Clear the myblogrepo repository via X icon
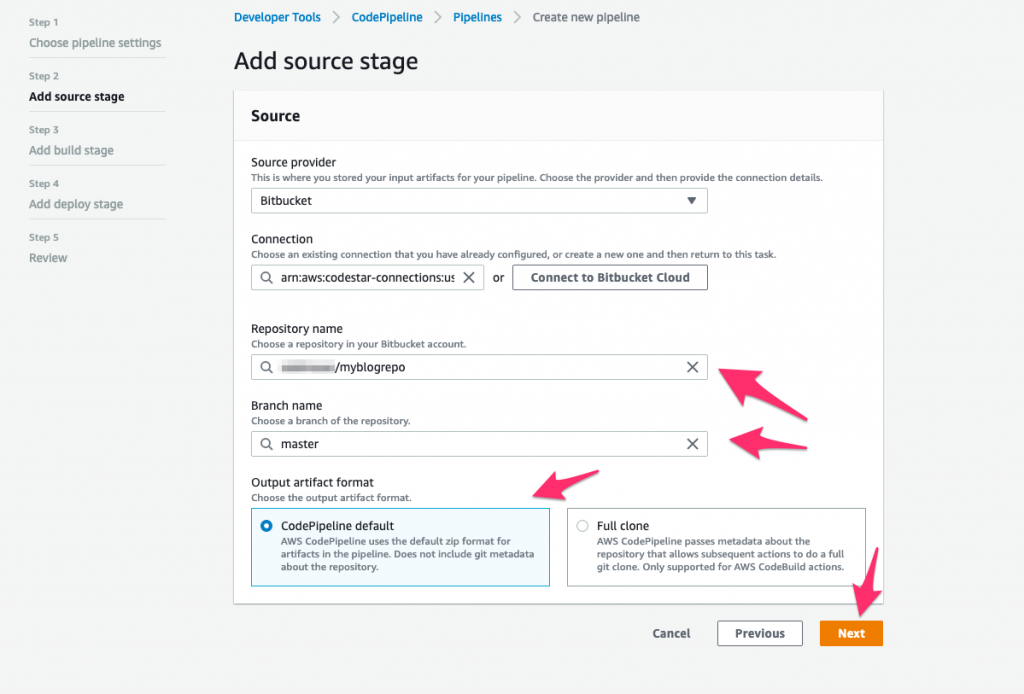This screenshot has height=694, width=1024. point(692,367)
